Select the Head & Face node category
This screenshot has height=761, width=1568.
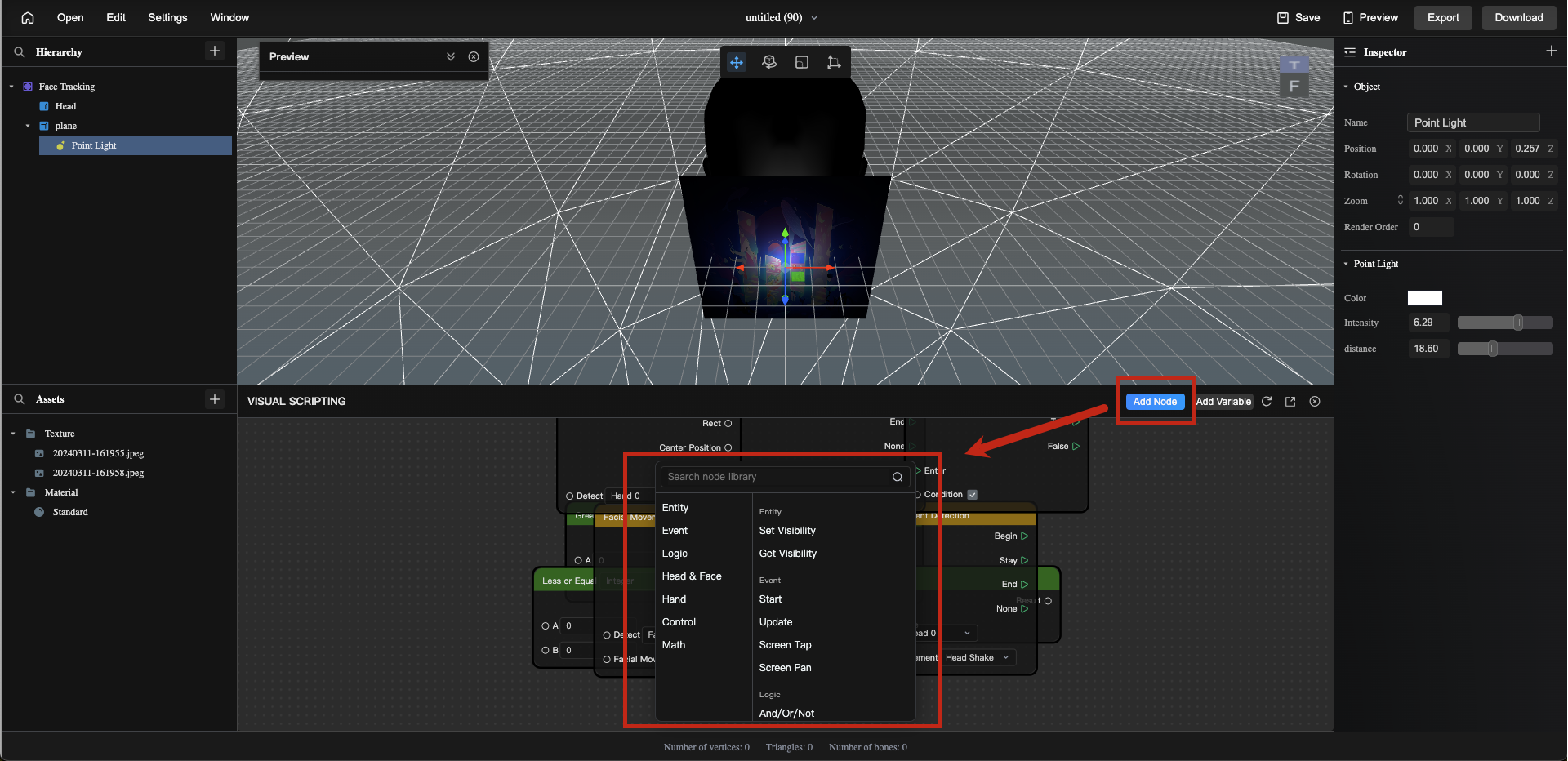pyautogui.click(x=692, y=576)
